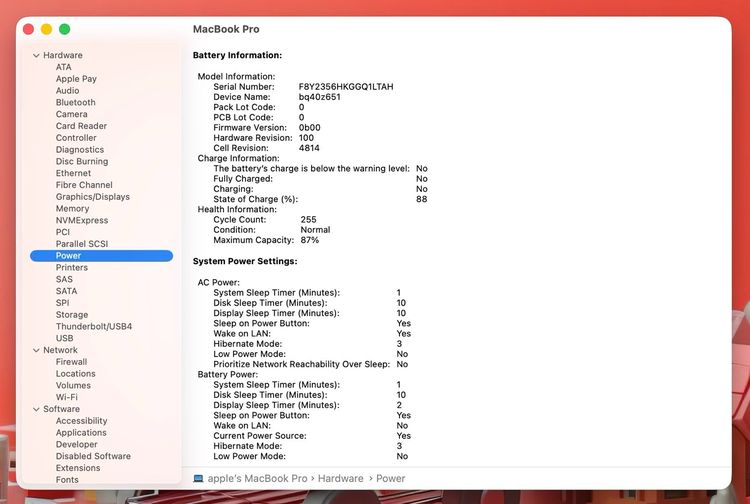Open Fonts software list
The height and width of the screenshot is (504, 750).
click(67, 480)
